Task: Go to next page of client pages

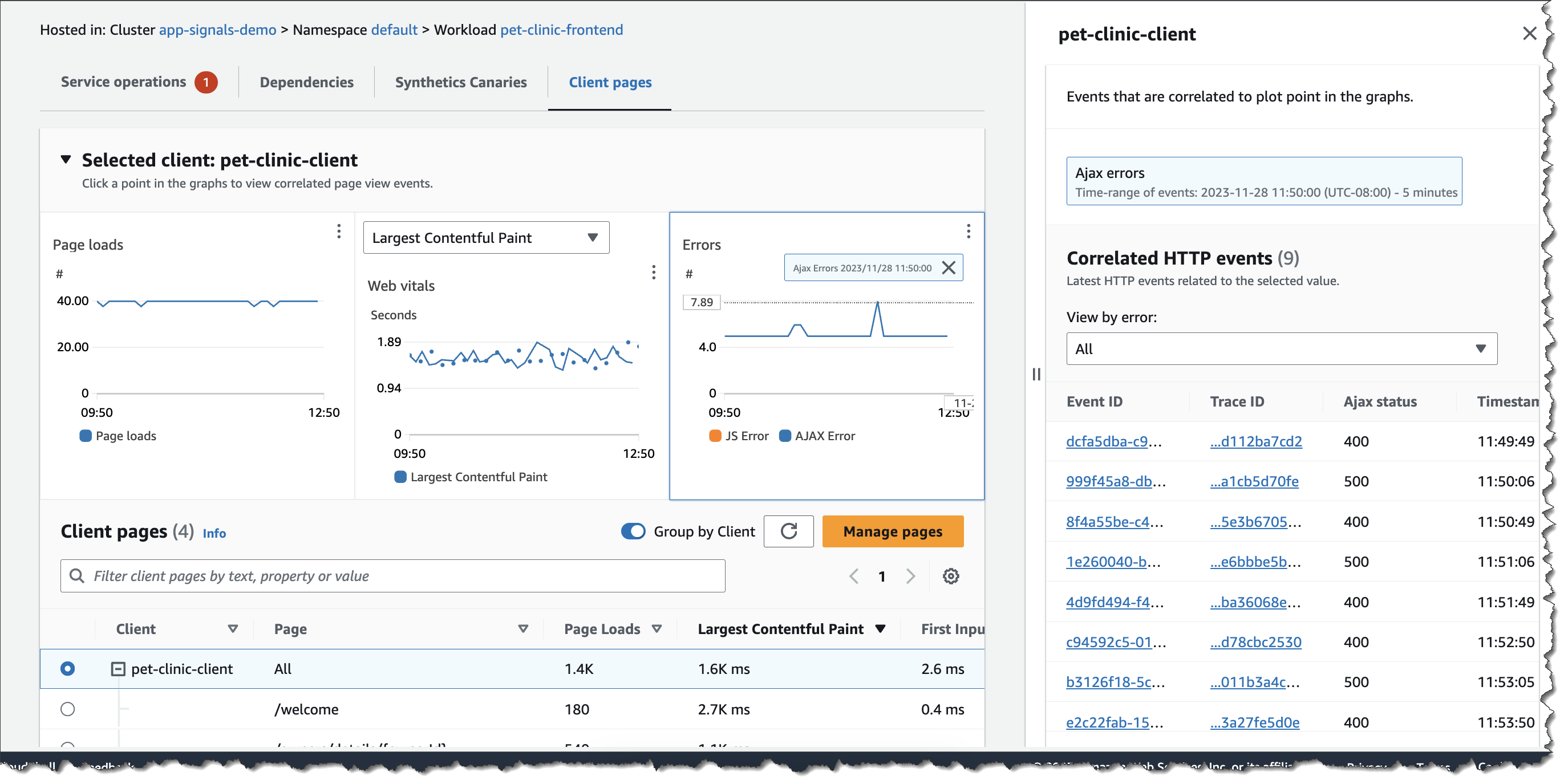Action: click(x=910, y=576)
